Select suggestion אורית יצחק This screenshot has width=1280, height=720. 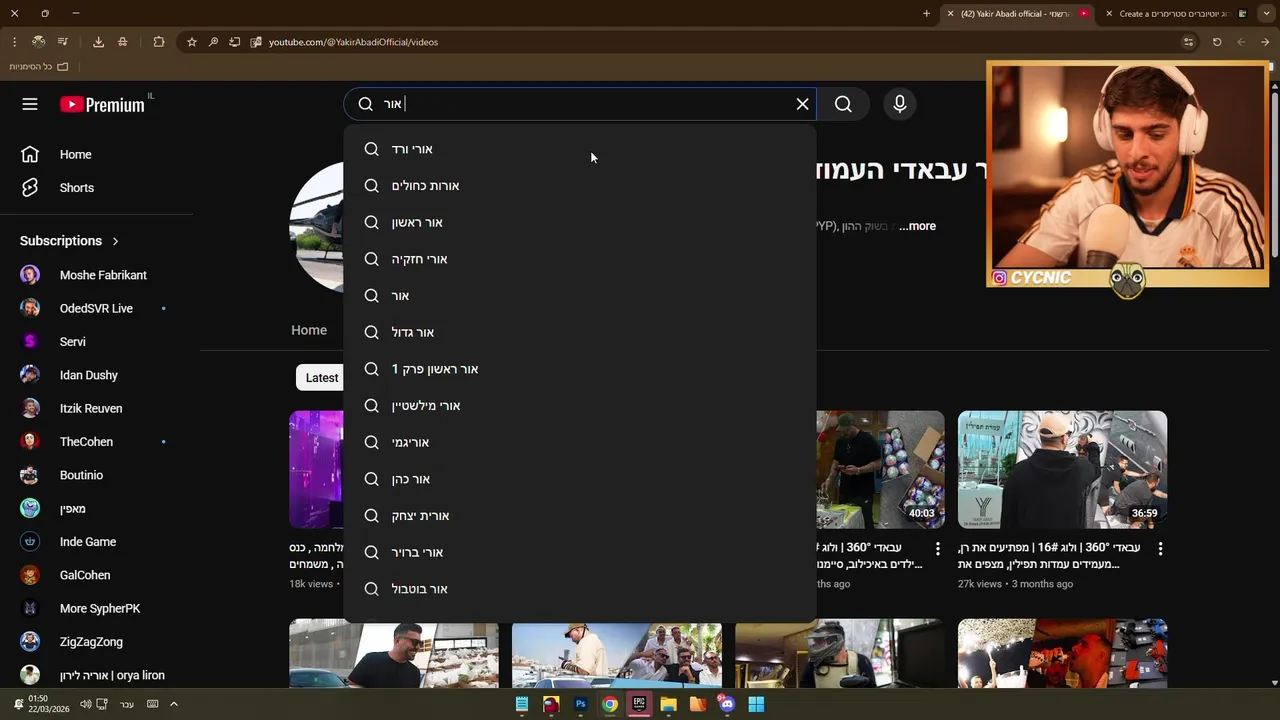(x=580, y=516)
